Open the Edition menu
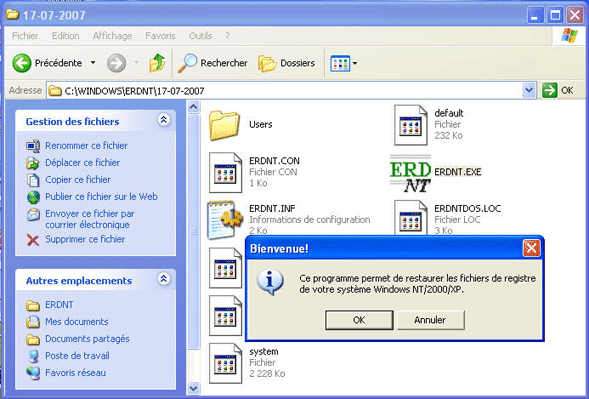This screenshot has height=399, width=589. [x=65, y=36]
